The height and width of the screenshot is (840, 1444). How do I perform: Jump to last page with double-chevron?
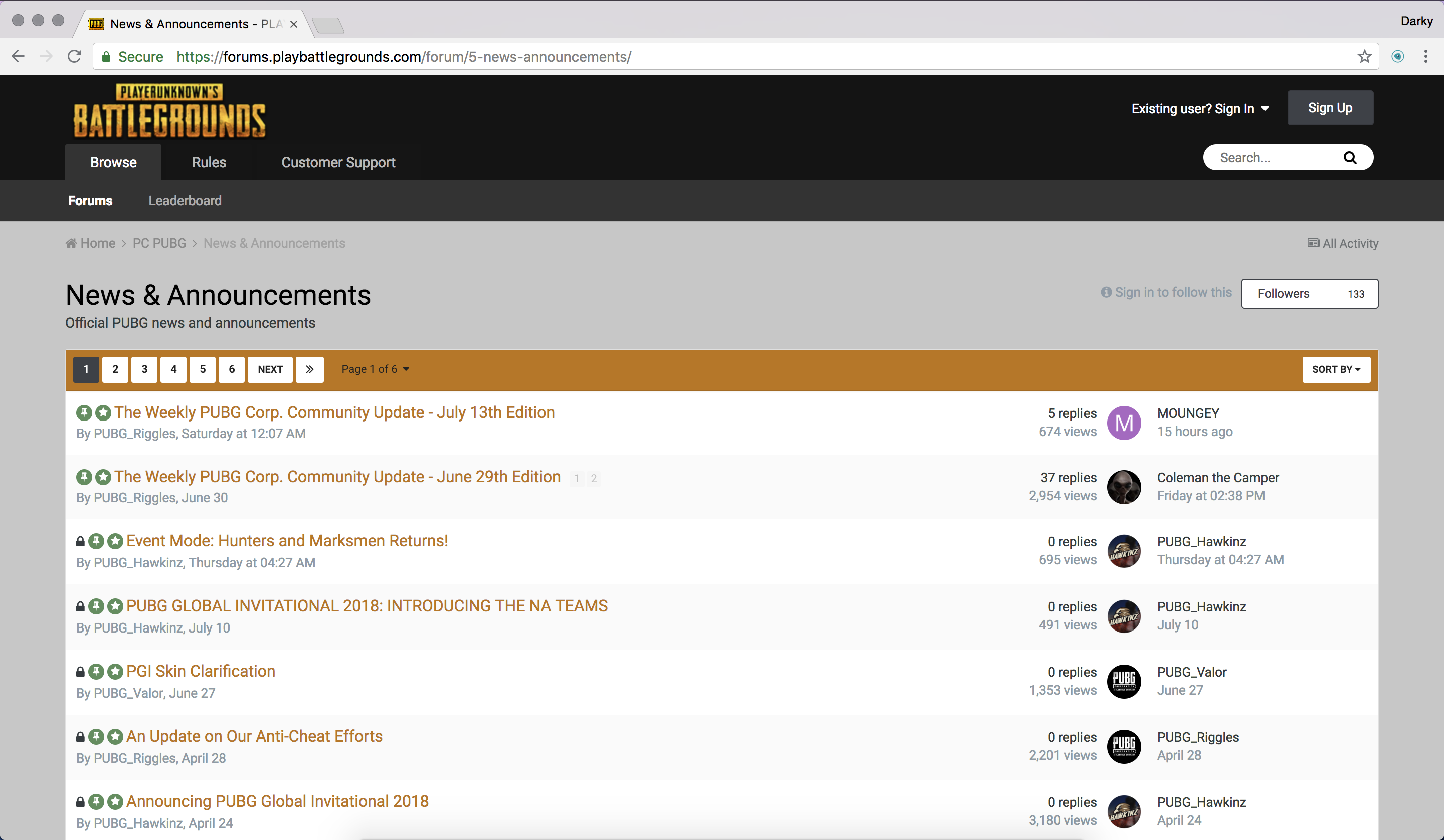309,369
